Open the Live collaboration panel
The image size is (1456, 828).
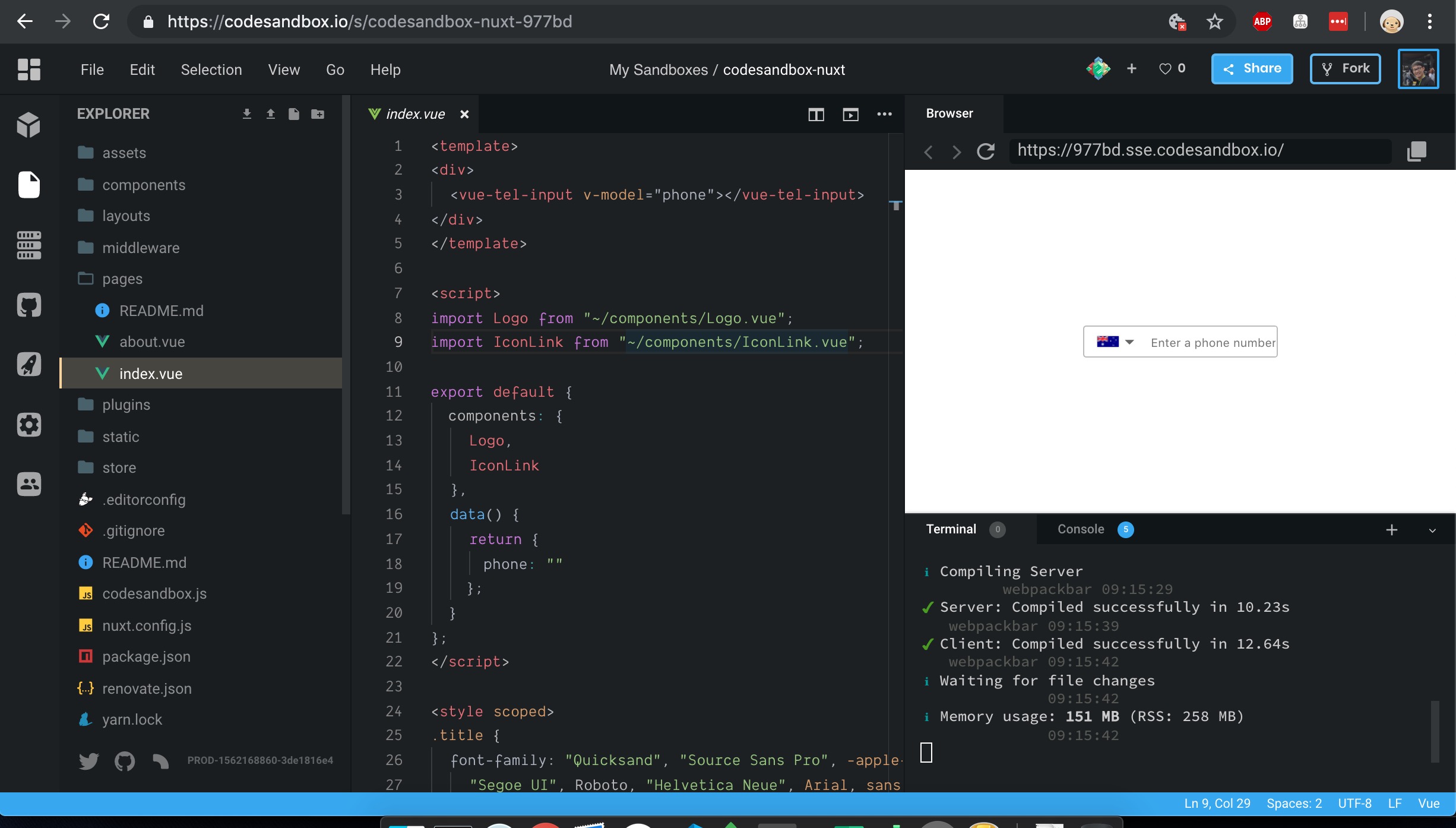coord(29,484)
